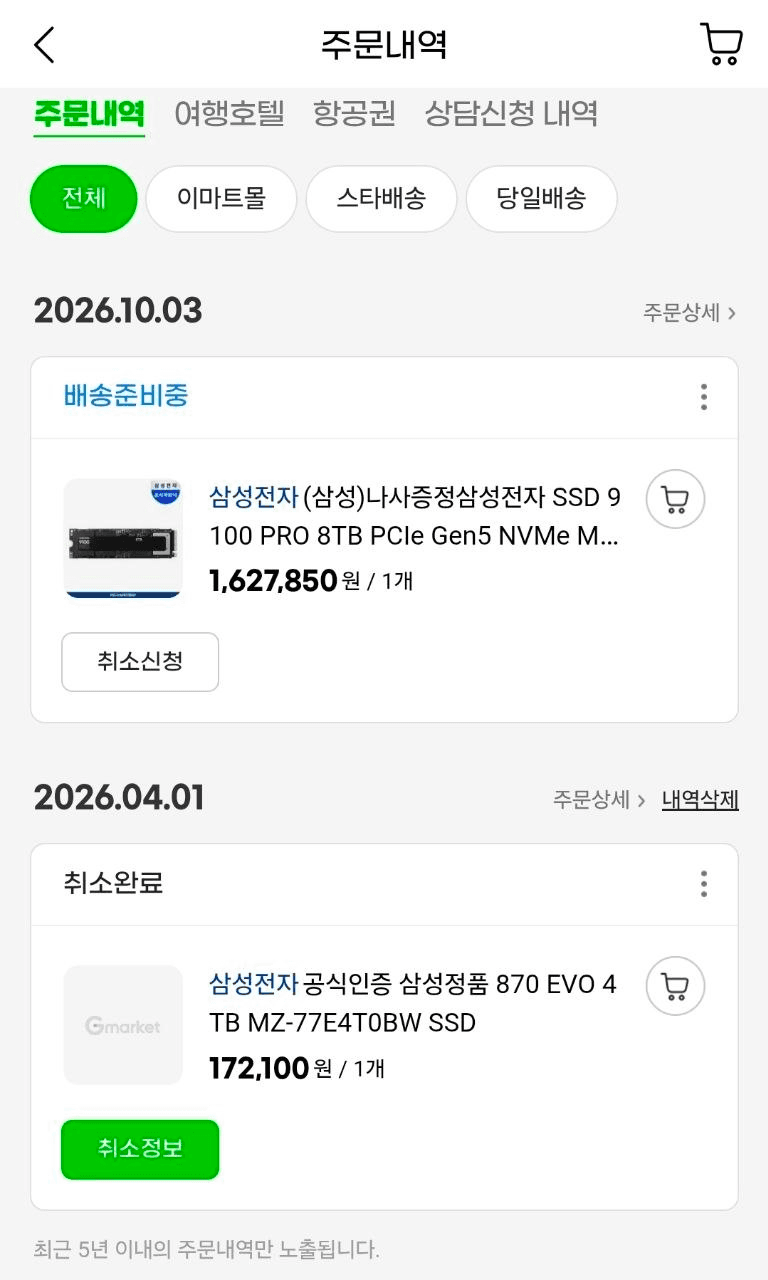Viewport: 768px width, 1280px height.
Task: Open the SSD 9100 PRO product thumbnail
Action: tap(123, 538)
